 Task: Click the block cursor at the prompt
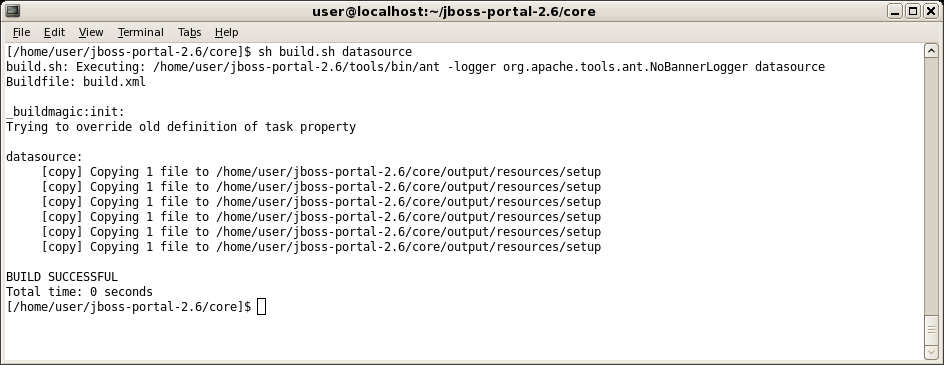coord(261,307)
